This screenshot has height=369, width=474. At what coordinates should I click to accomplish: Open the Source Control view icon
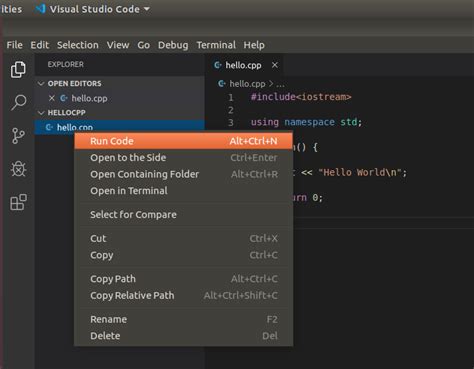(18, 136)
